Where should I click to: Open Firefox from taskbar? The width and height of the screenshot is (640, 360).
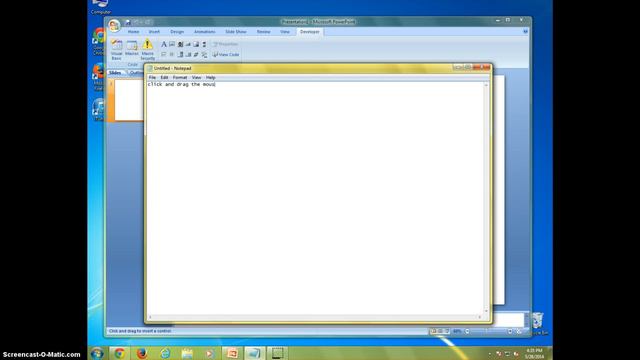142,353
